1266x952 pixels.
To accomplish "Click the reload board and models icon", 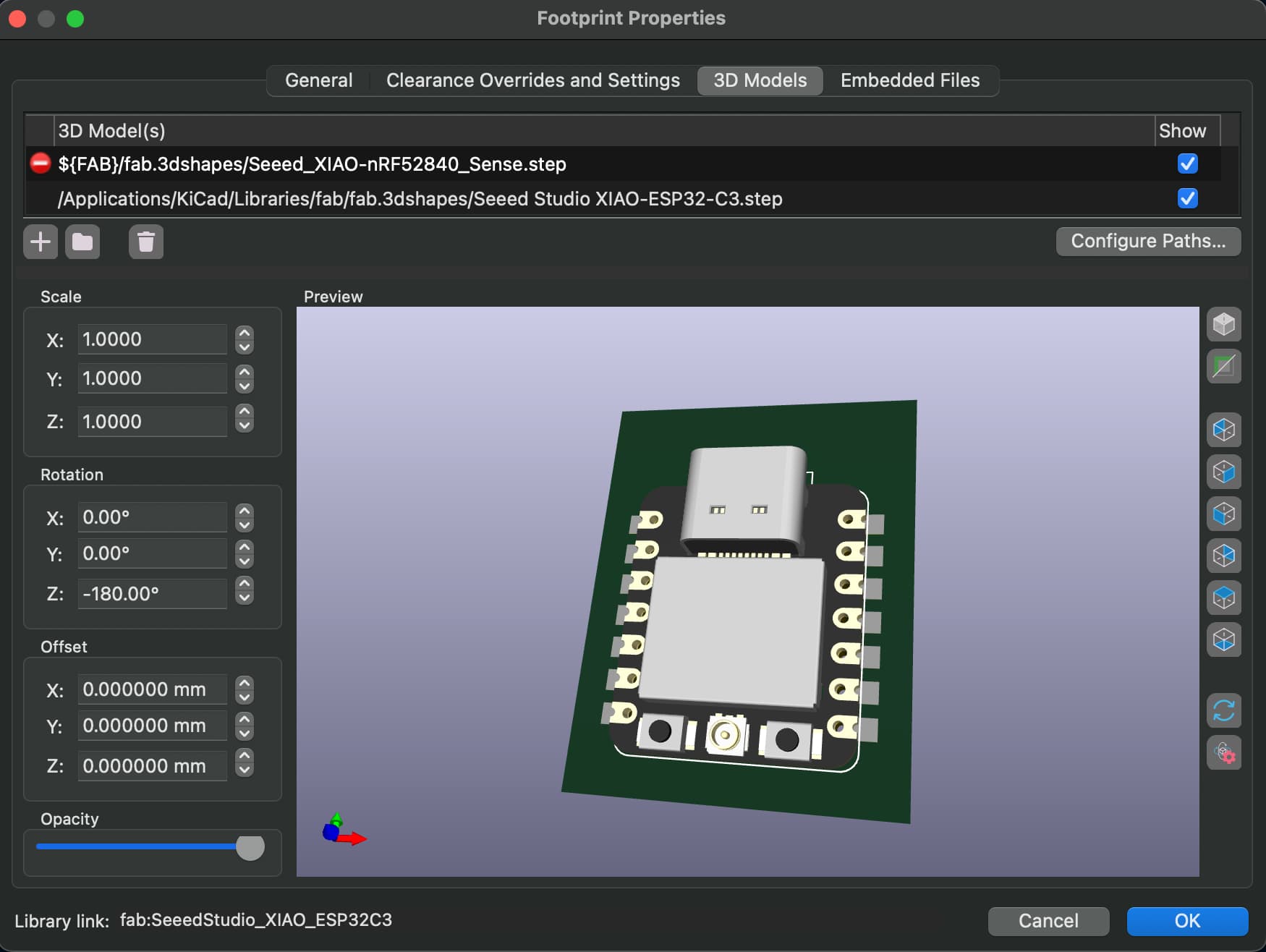I will (1223, 710).
